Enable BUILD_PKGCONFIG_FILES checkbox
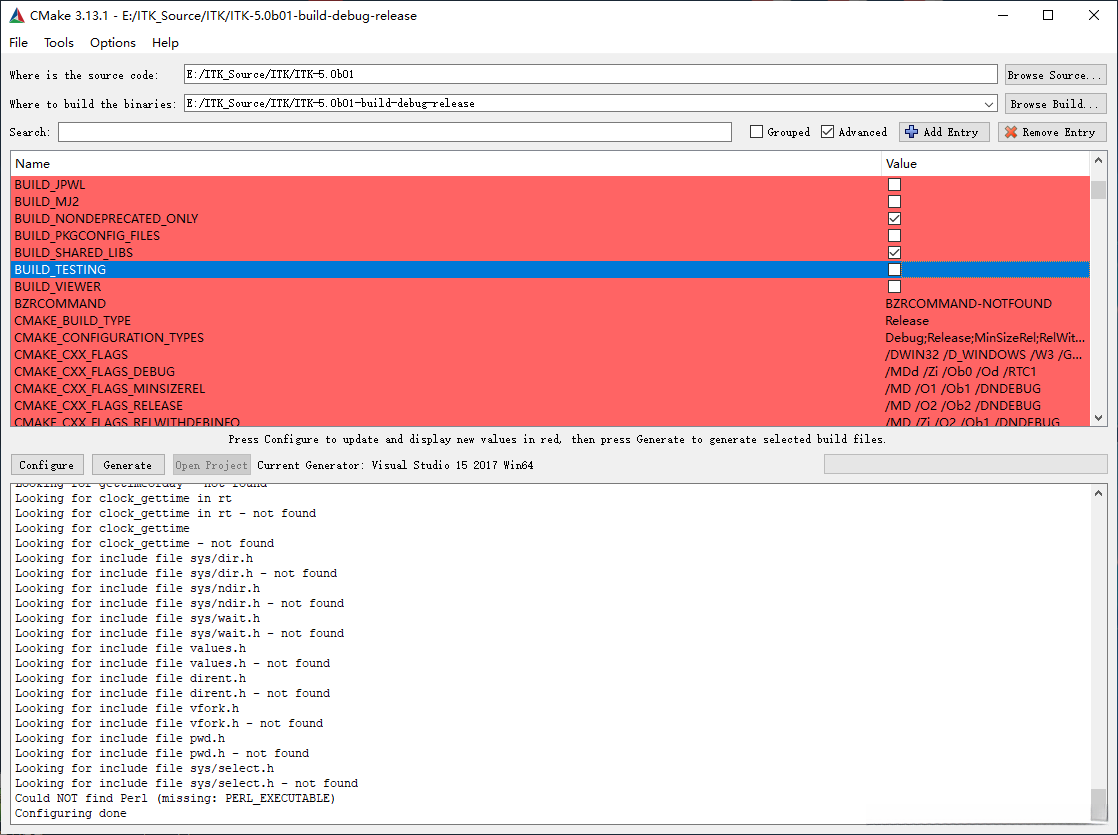This screenshot has height=835, width=1118. (894, 236)
